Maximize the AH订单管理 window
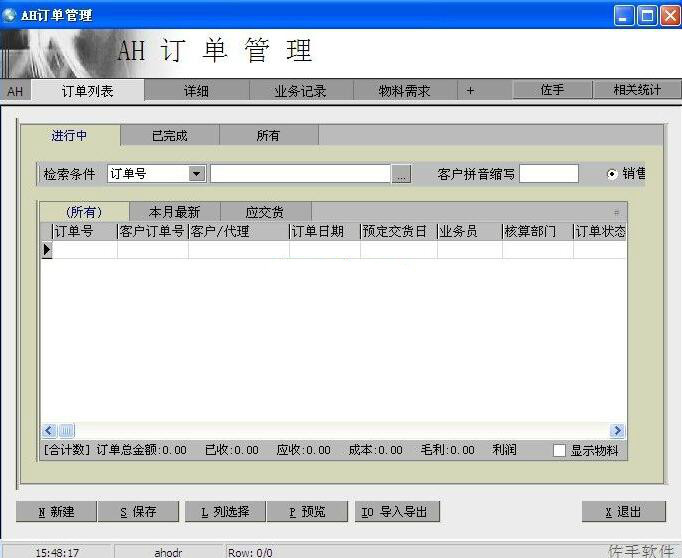Screen dimensions: 682x558 pyautogui.click(x=647, y=16)
